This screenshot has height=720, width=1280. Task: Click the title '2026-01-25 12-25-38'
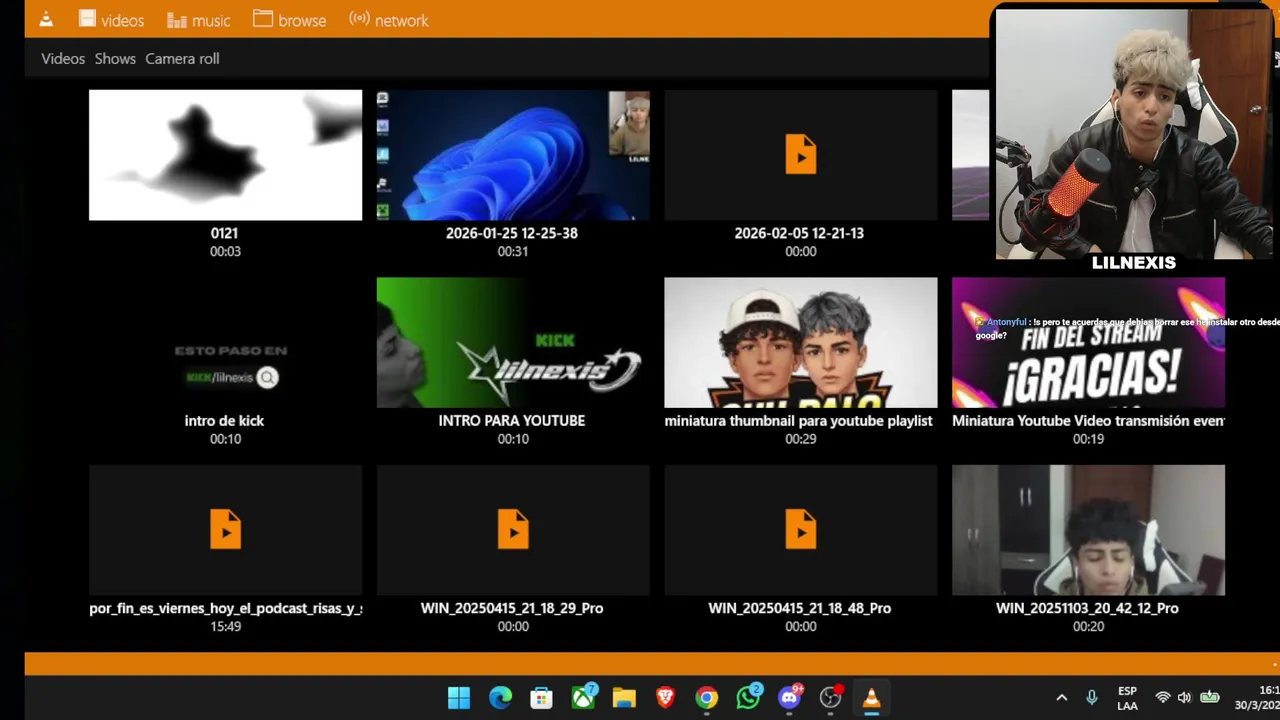tap(512, 233)
